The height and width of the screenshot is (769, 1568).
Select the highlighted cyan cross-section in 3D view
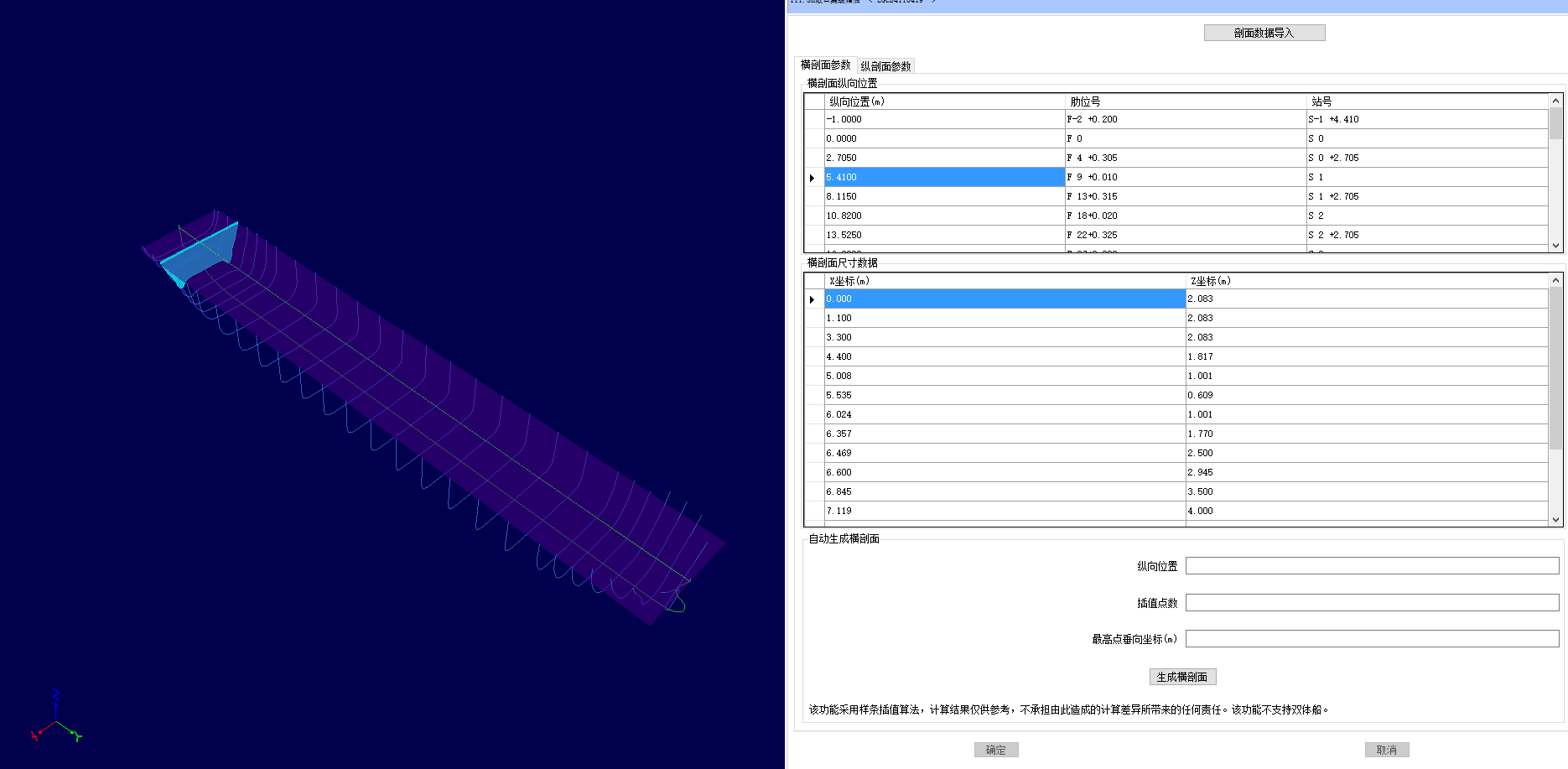click(x=201, y=252)
